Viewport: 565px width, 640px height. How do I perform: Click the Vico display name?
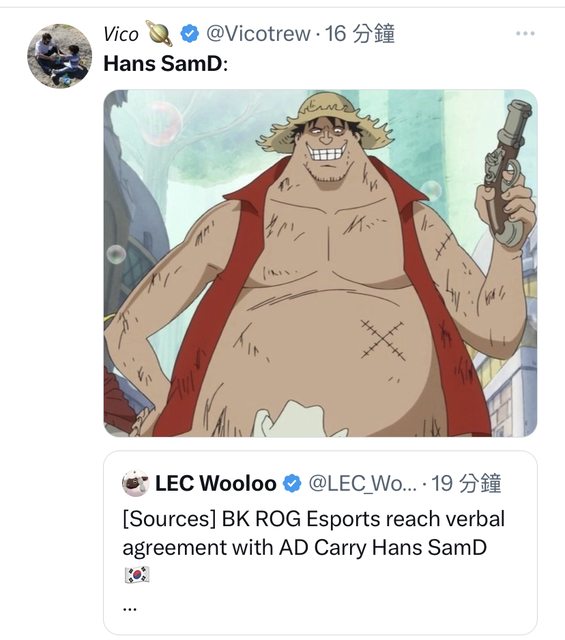pos(121,34)
